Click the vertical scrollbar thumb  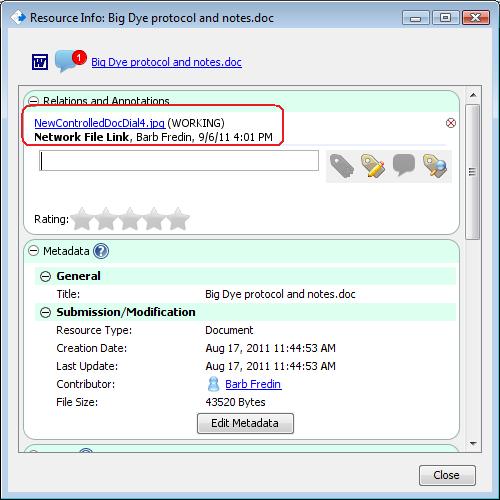[473, 172]
